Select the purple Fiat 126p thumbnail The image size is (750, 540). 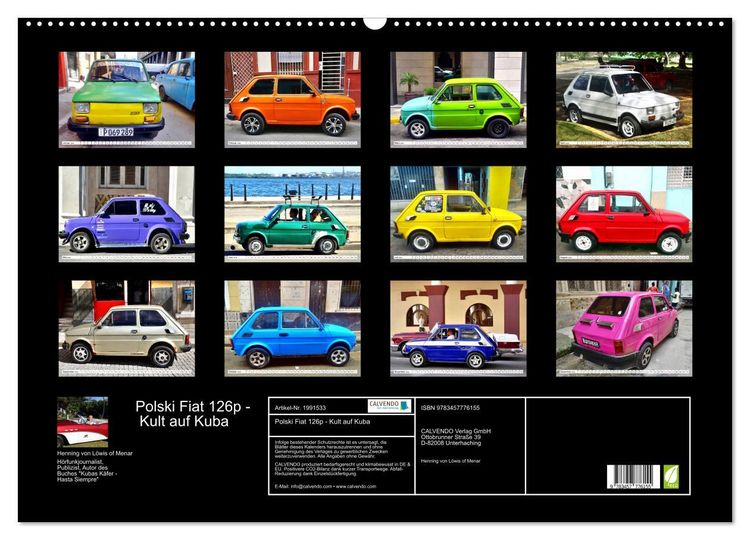[127, 214]
